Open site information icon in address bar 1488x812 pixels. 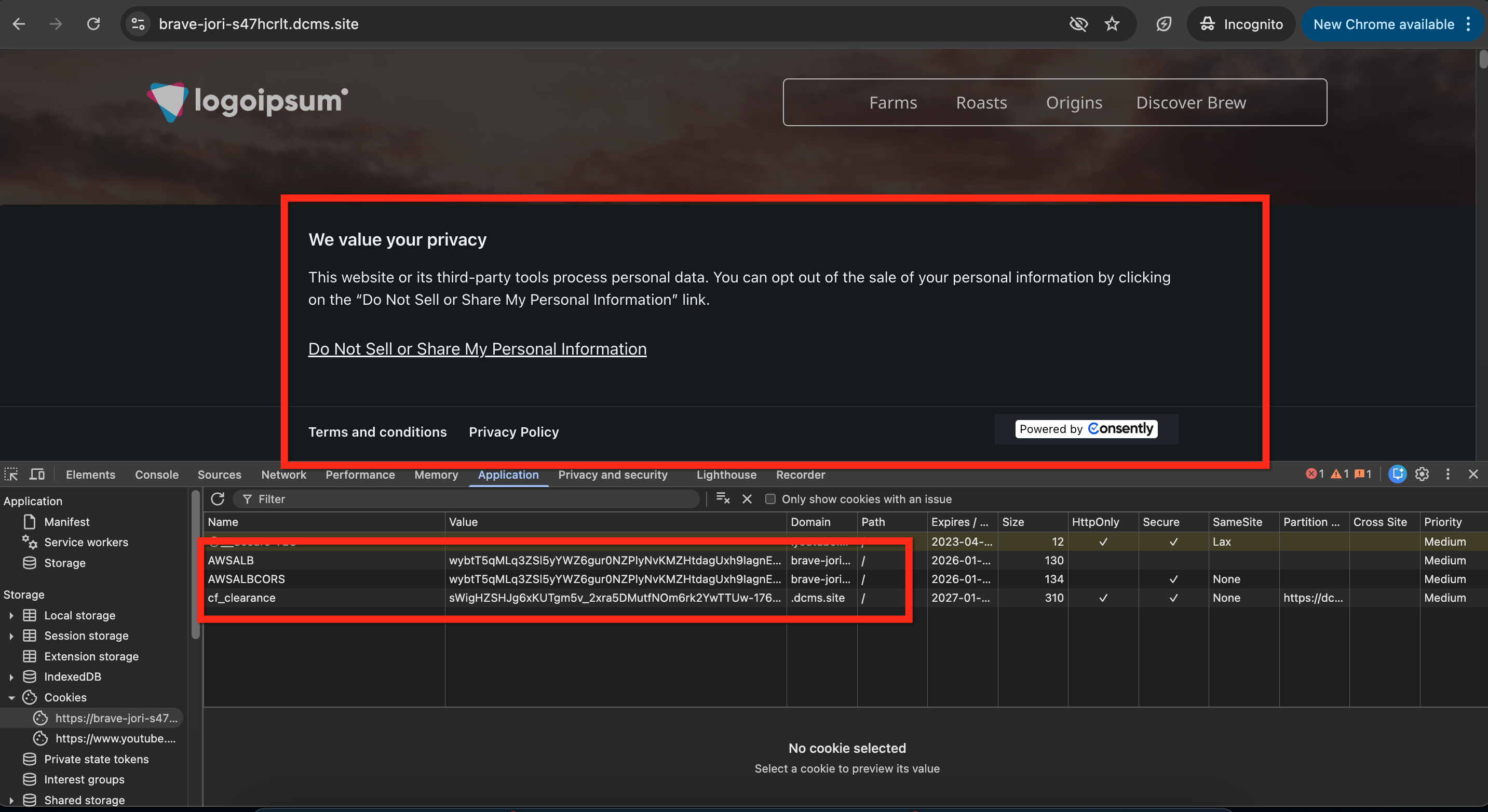click(x=138, y=24)
